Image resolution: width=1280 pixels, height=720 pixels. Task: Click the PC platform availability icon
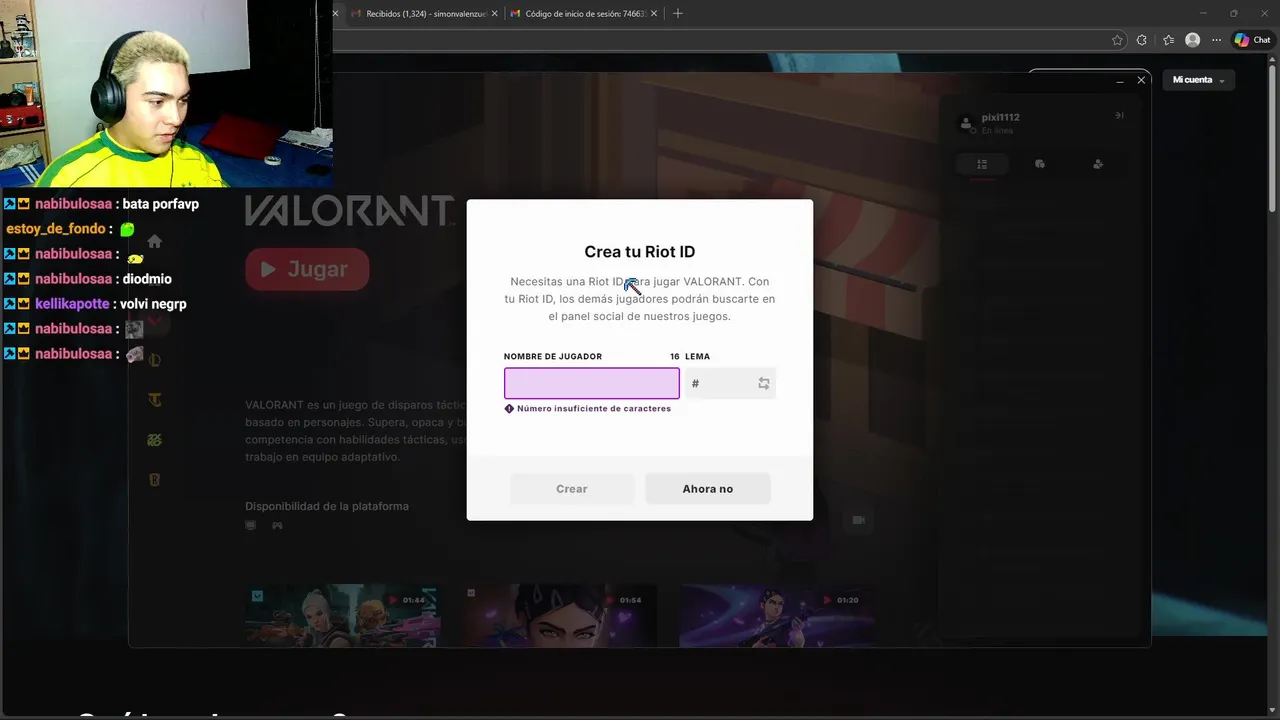click(251, 525)
